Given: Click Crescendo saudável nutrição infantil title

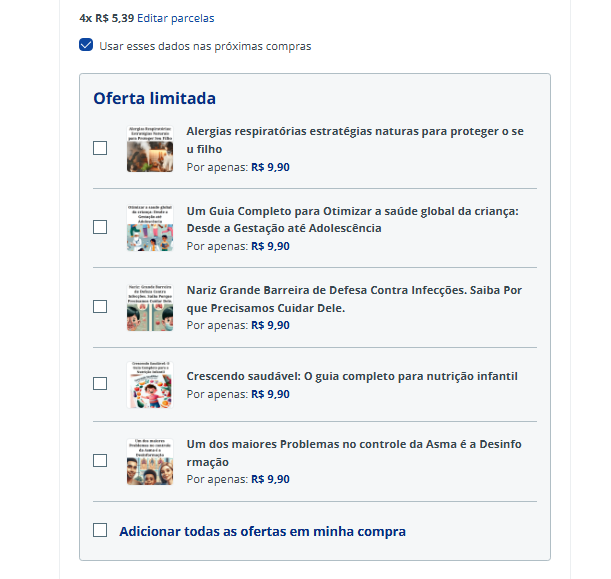Looking at the screenshot, I should point(352,376).
